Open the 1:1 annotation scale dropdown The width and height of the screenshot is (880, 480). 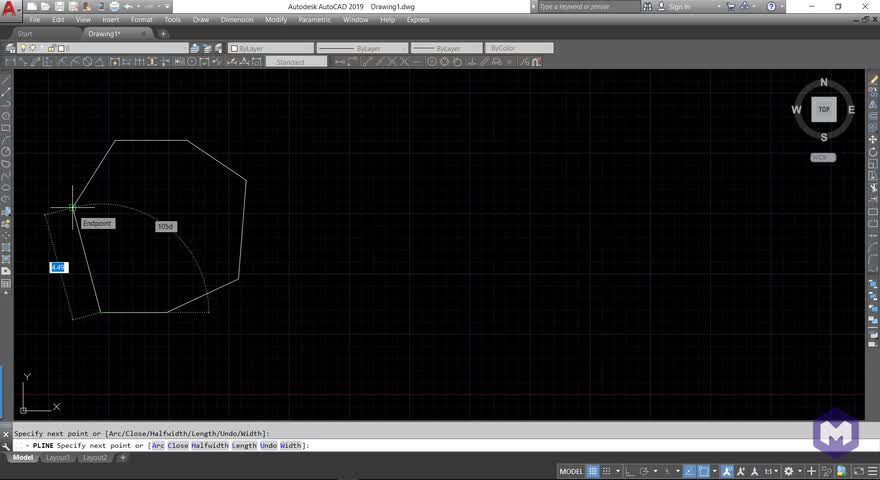771,472
